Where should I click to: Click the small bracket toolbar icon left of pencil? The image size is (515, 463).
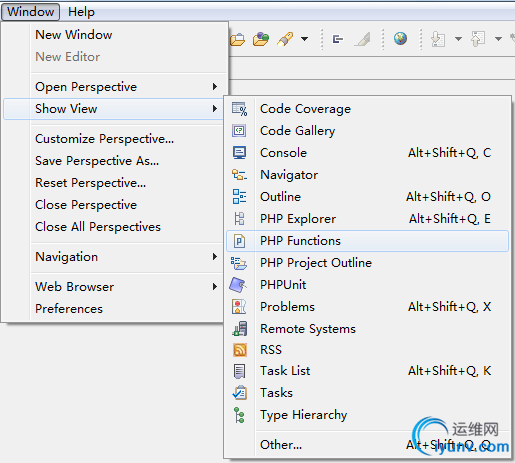point(338,39)
